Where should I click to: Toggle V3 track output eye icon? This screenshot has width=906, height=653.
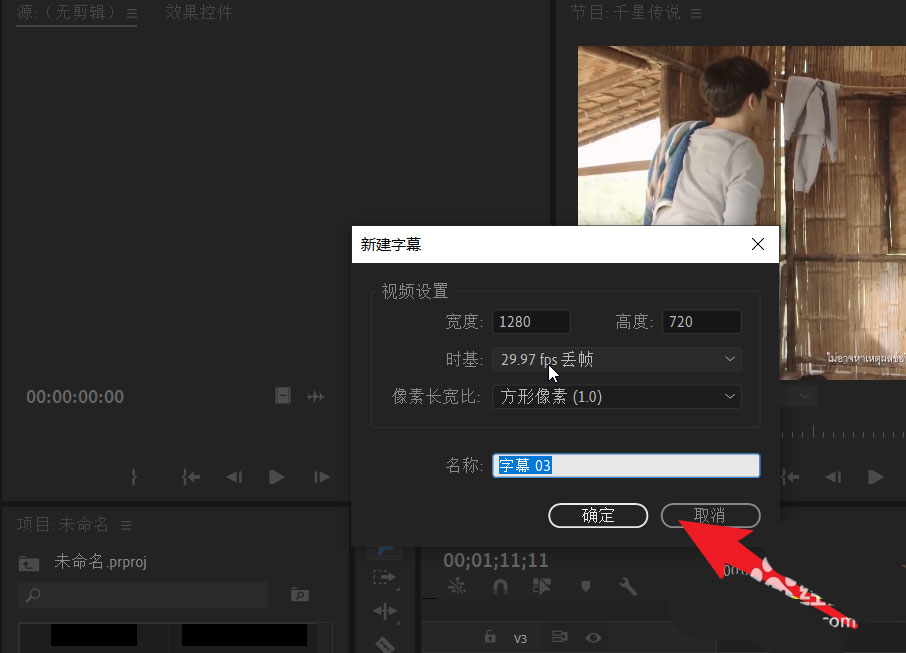click(593, 637)
